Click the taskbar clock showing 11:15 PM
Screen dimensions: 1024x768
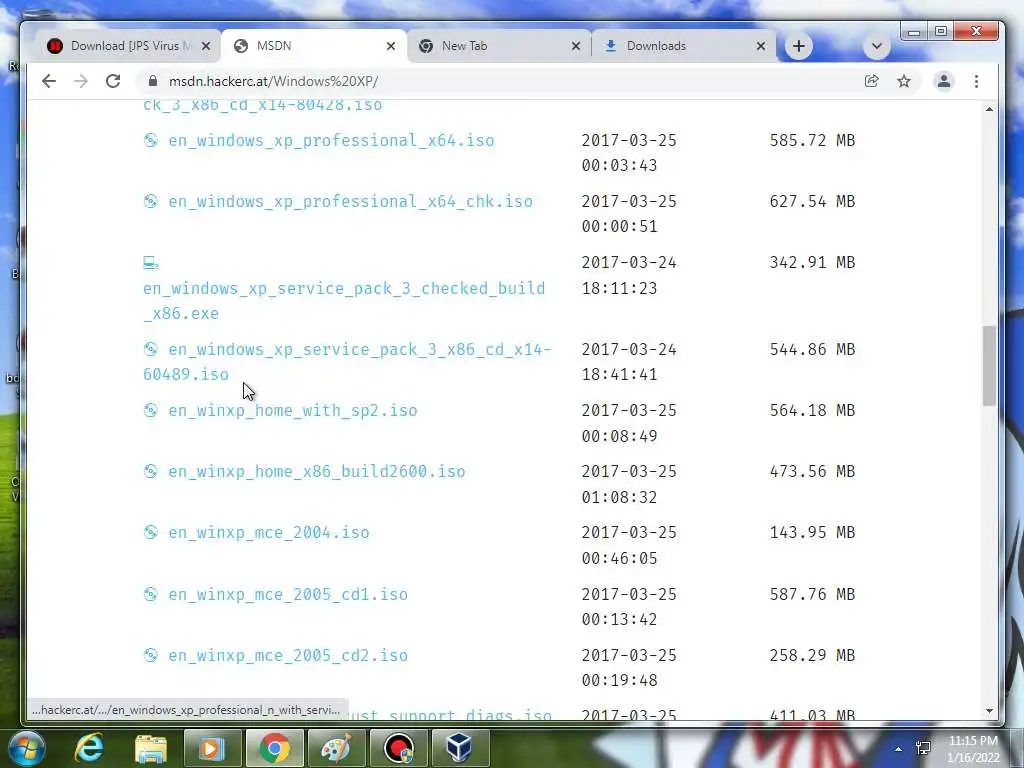click(973, 749)
